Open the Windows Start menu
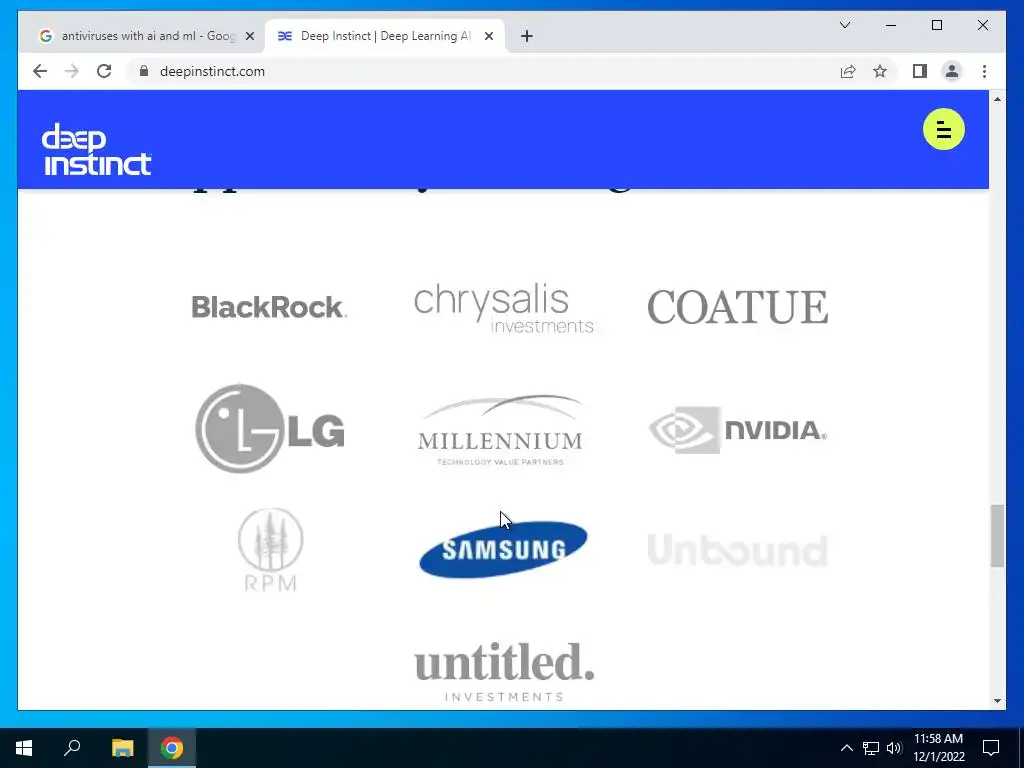Screen dimensions: 1024x768 click(x=24, y=748)
